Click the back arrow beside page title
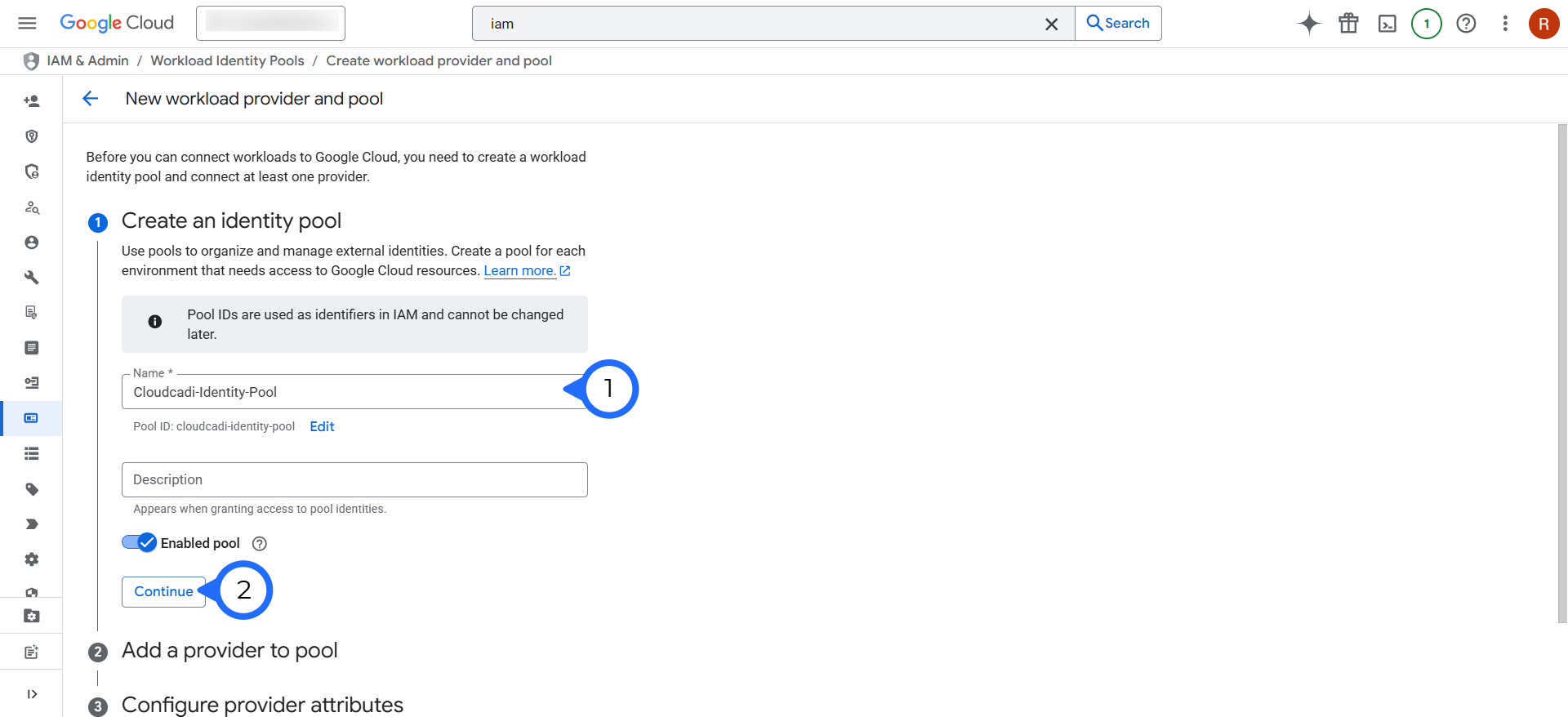 (x=91, y=99)
